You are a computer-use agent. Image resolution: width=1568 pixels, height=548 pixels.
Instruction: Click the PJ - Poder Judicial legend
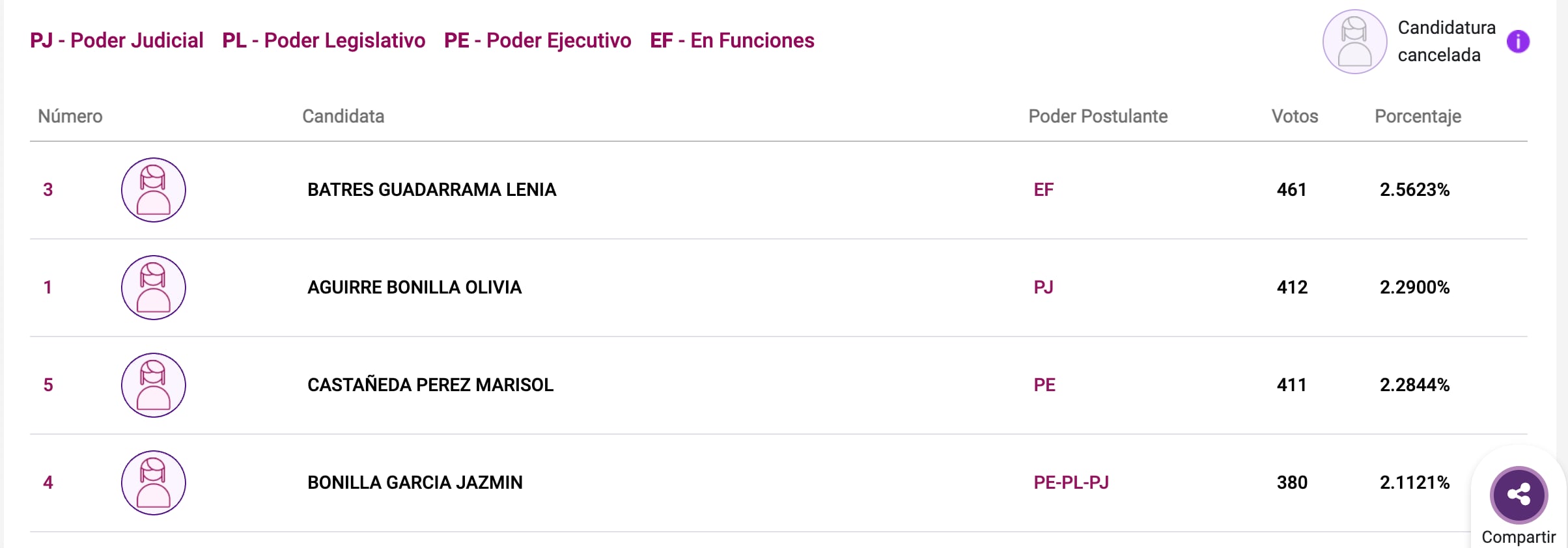(x=117, y=40)
